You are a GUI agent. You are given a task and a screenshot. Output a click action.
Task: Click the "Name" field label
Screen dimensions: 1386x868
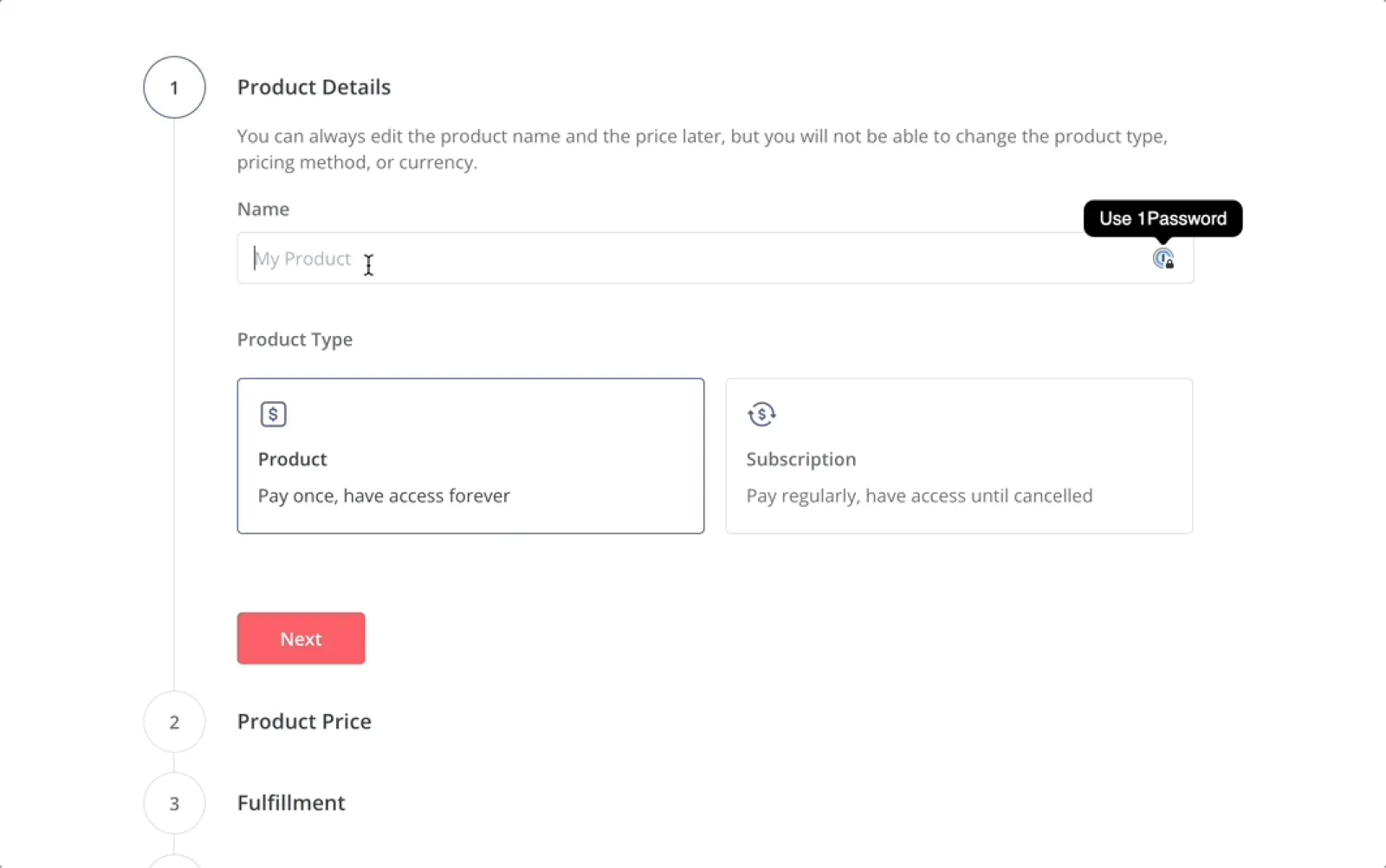(x=263, y=209)
